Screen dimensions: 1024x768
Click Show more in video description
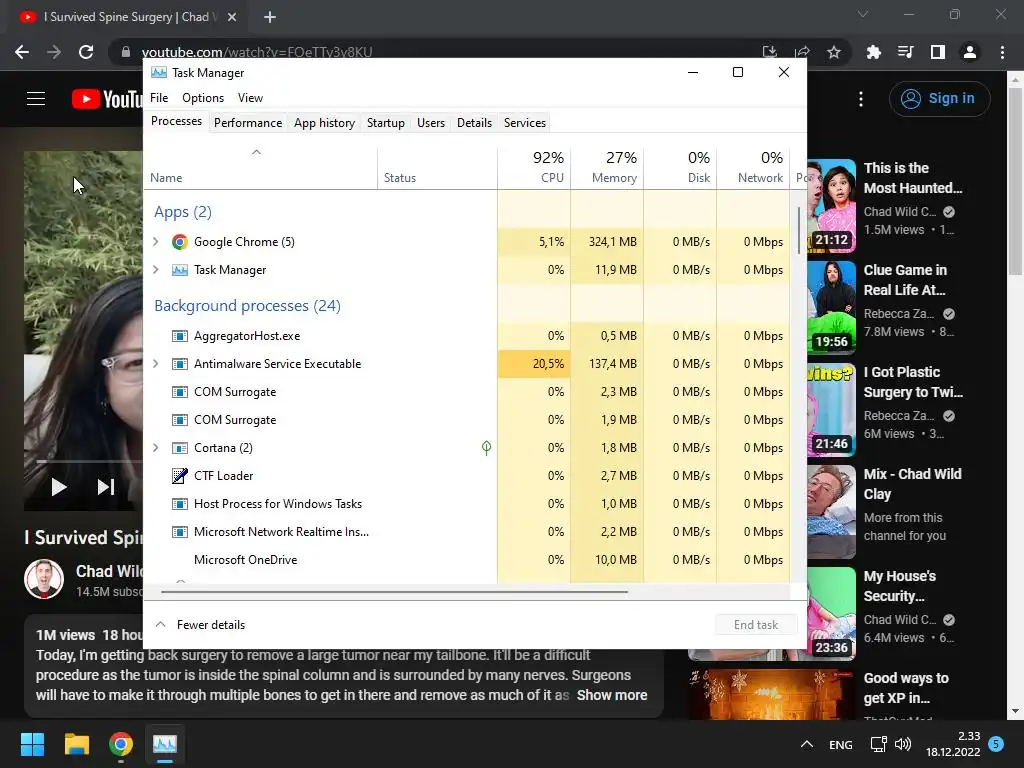point(612,695)
